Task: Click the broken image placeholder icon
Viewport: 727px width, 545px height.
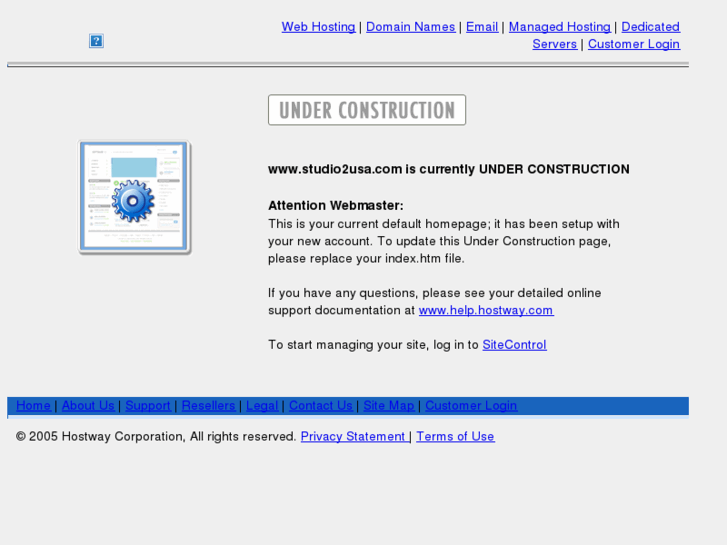Action: 96,41
